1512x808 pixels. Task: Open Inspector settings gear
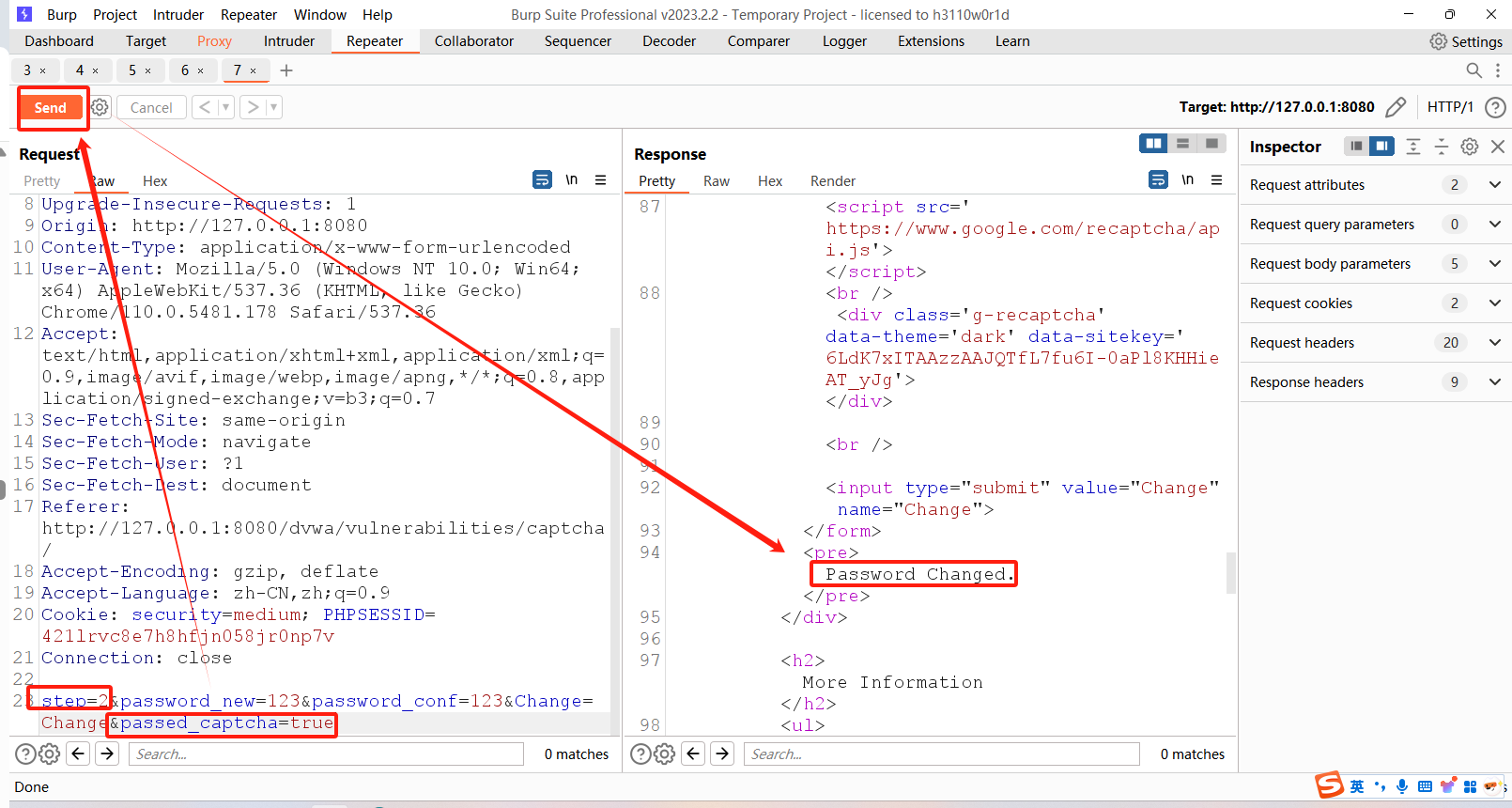(x=1470, y=146)
